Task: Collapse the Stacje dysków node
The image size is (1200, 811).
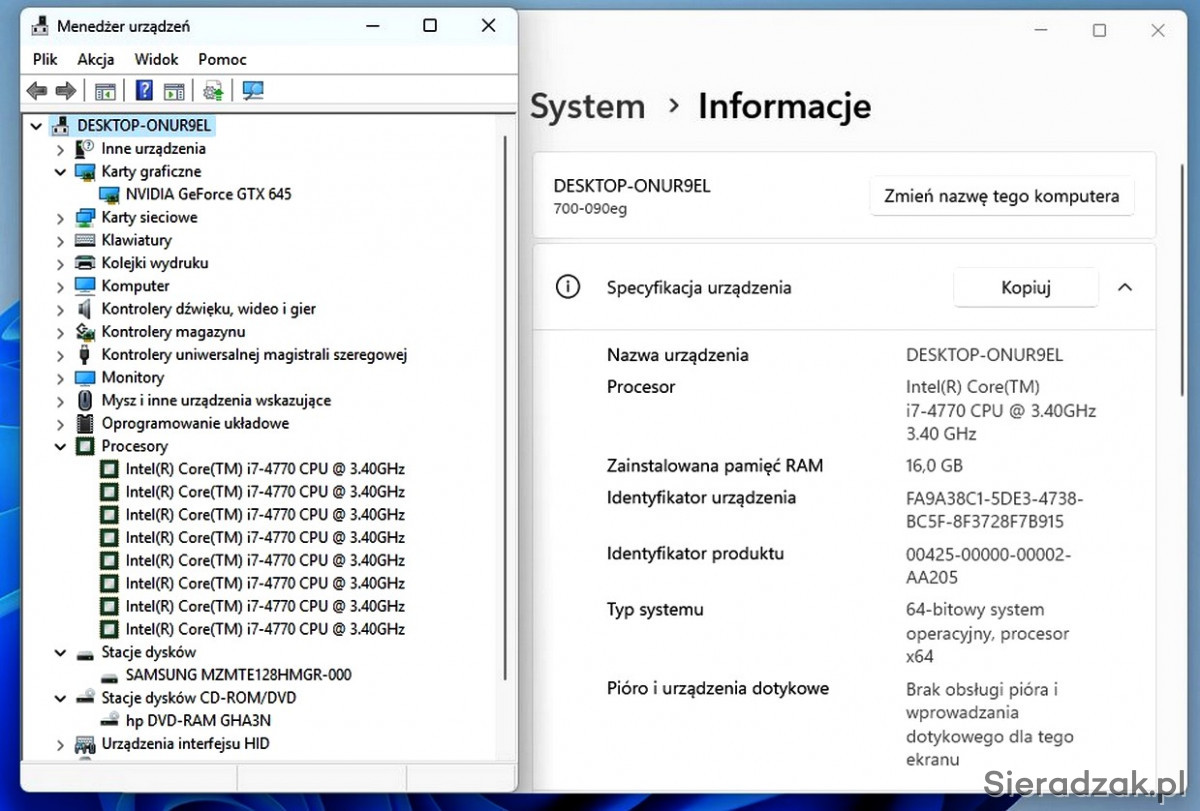Action: coord(61,653)
